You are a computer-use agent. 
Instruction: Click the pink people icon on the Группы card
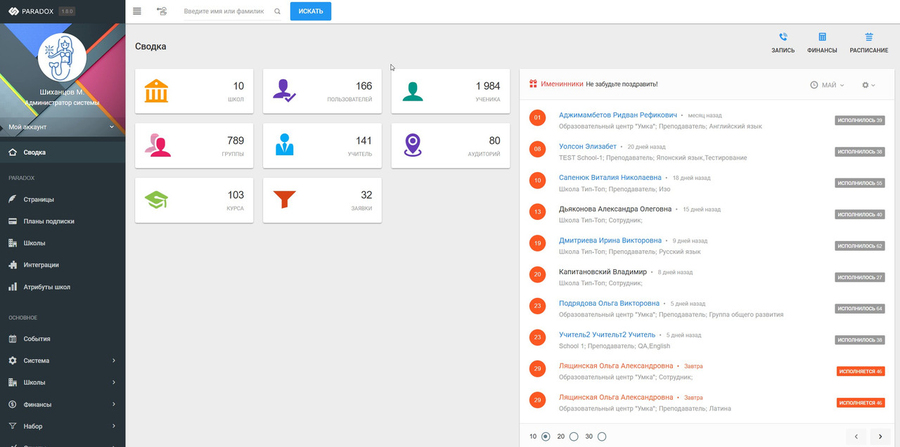pos(157,145)
